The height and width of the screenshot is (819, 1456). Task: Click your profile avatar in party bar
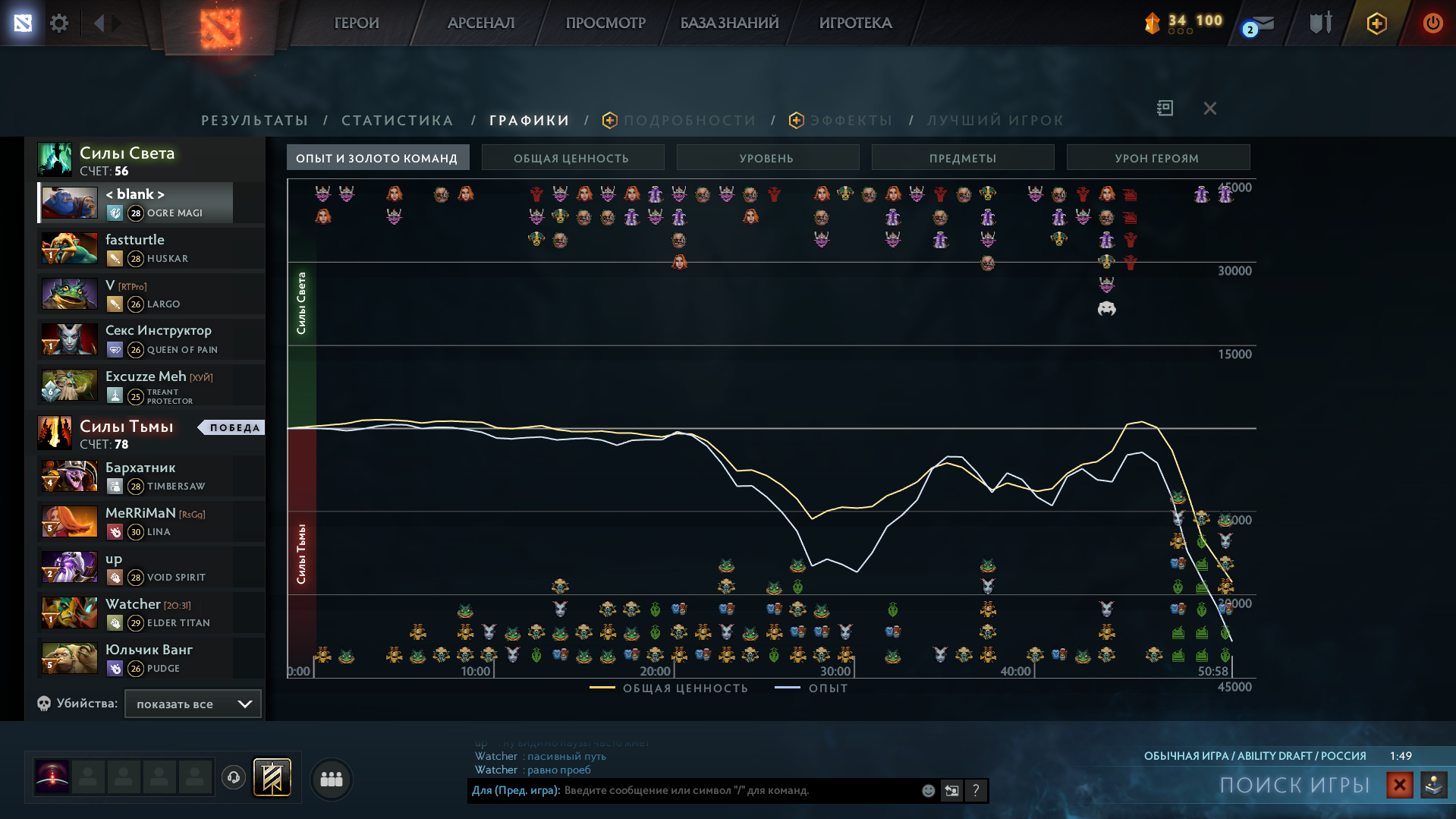pos(52,777)
